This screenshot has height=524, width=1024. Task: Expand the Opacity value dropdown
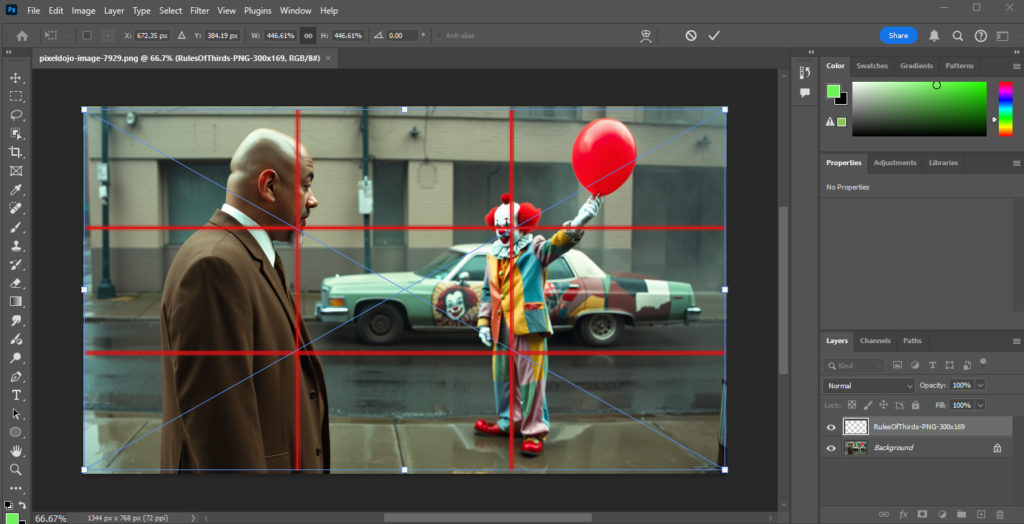[980, 385]
